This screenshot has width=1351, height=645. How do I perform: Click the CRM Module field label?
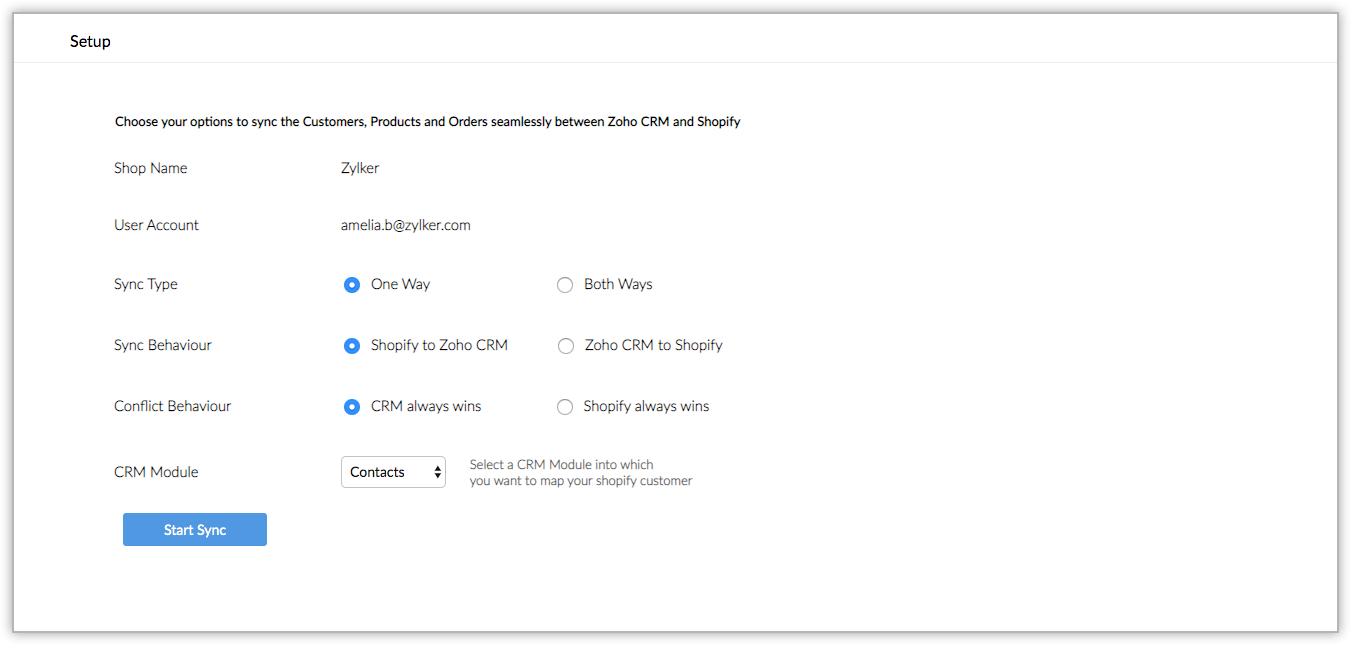(156, 472)
